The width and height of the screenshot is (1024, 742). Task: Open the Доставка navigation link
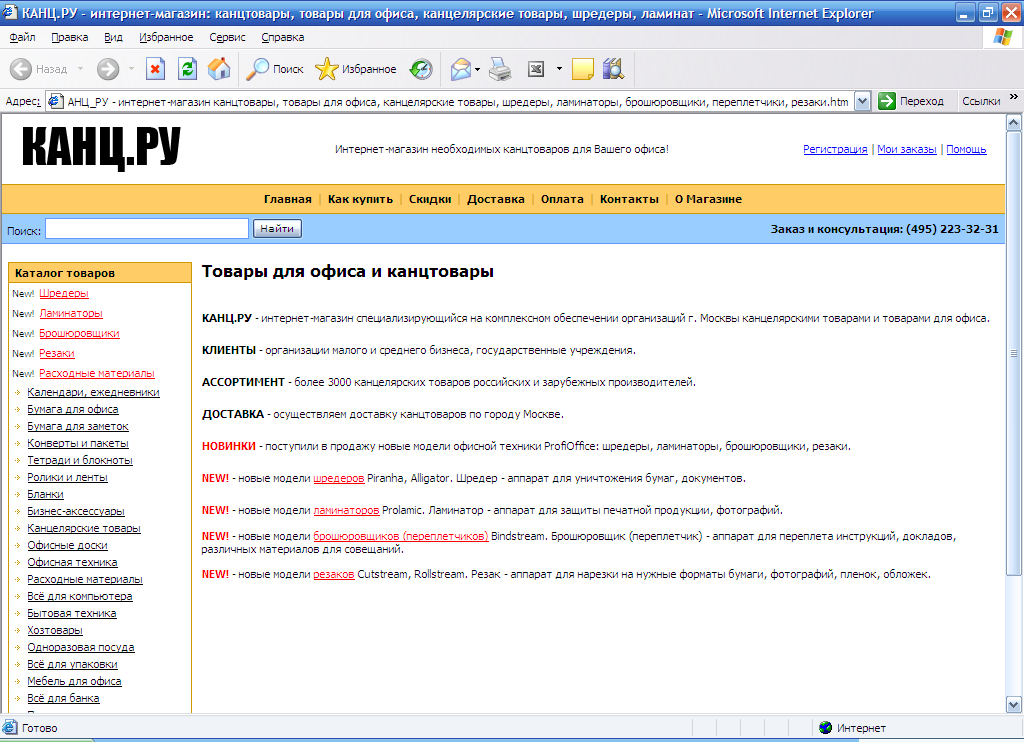(496, 199)
